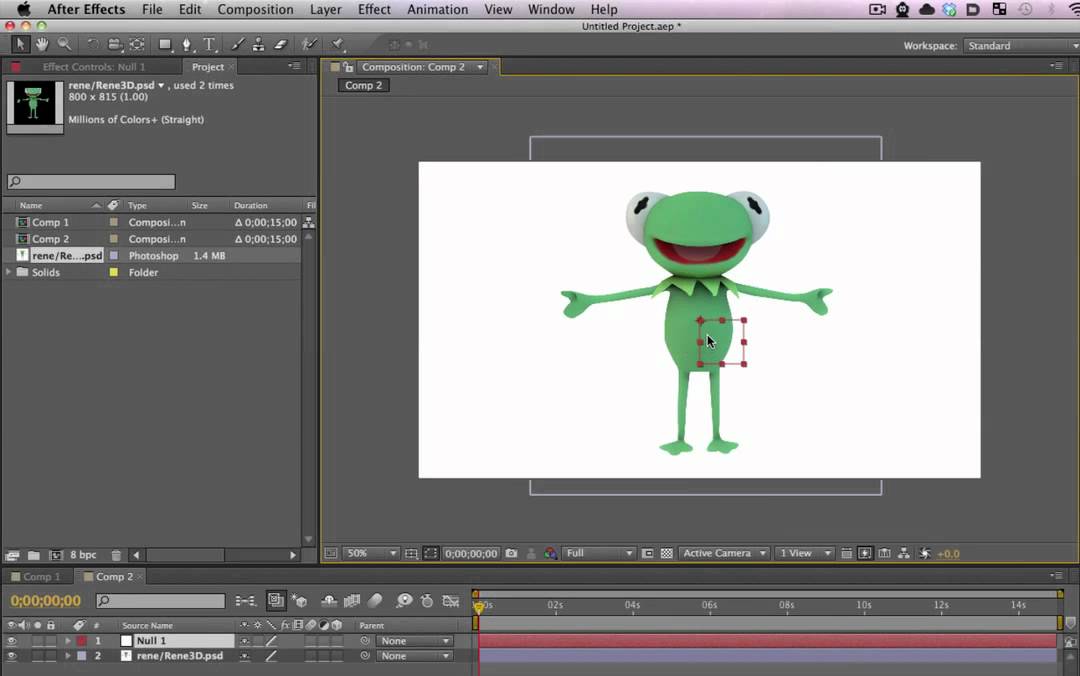Select the Pan Behind anchor point tool

click(137, 45)
